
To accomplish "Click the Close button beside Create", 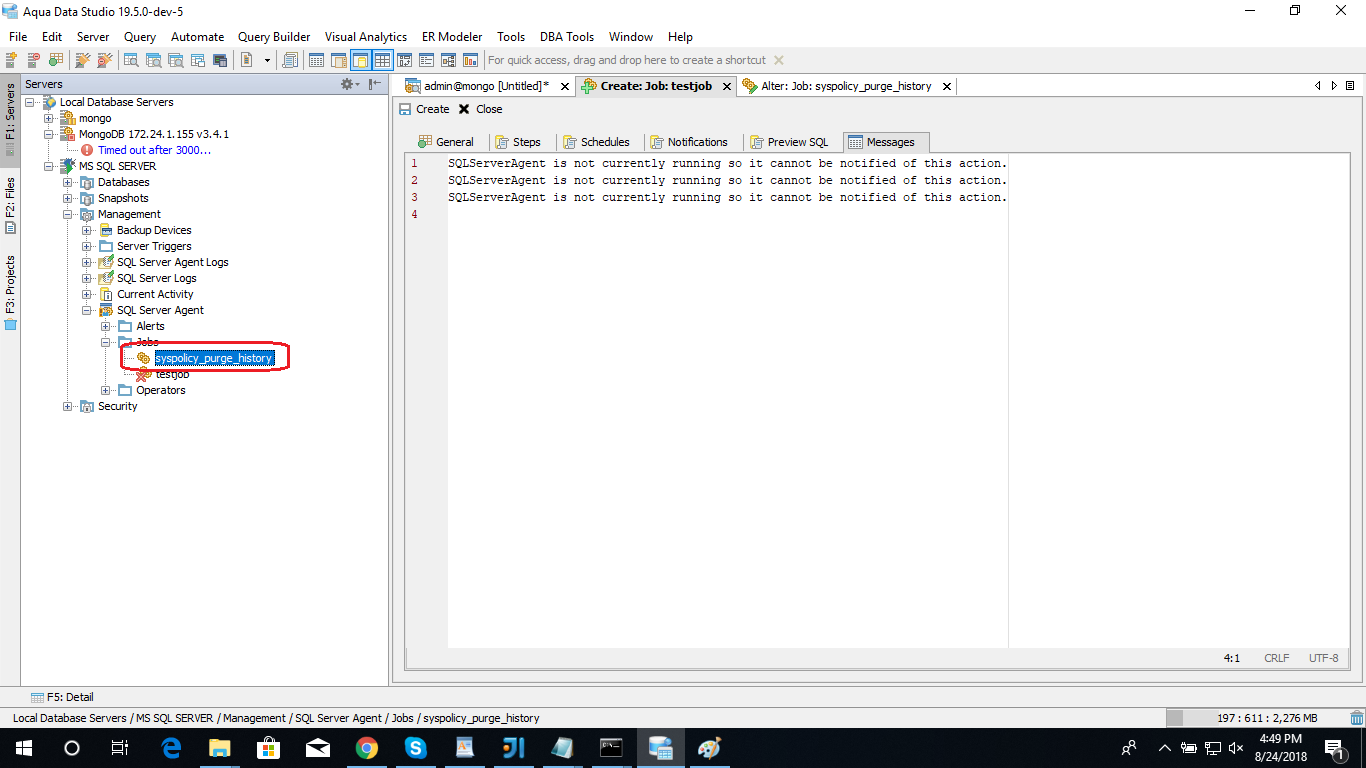I will click(x=480, y=109).
